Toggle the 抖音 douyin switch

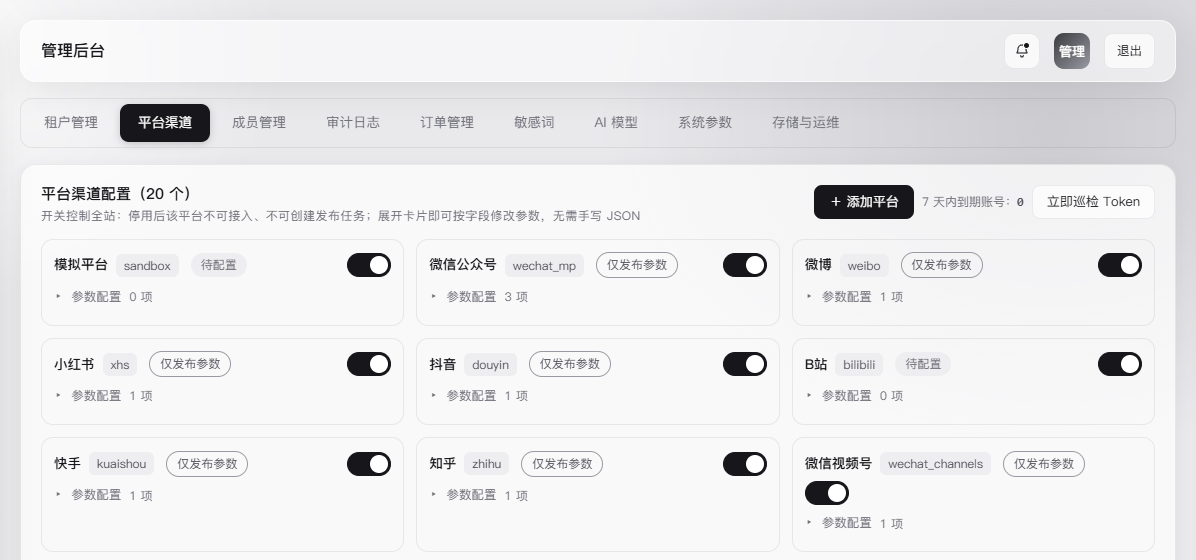(x=744, y=365)
